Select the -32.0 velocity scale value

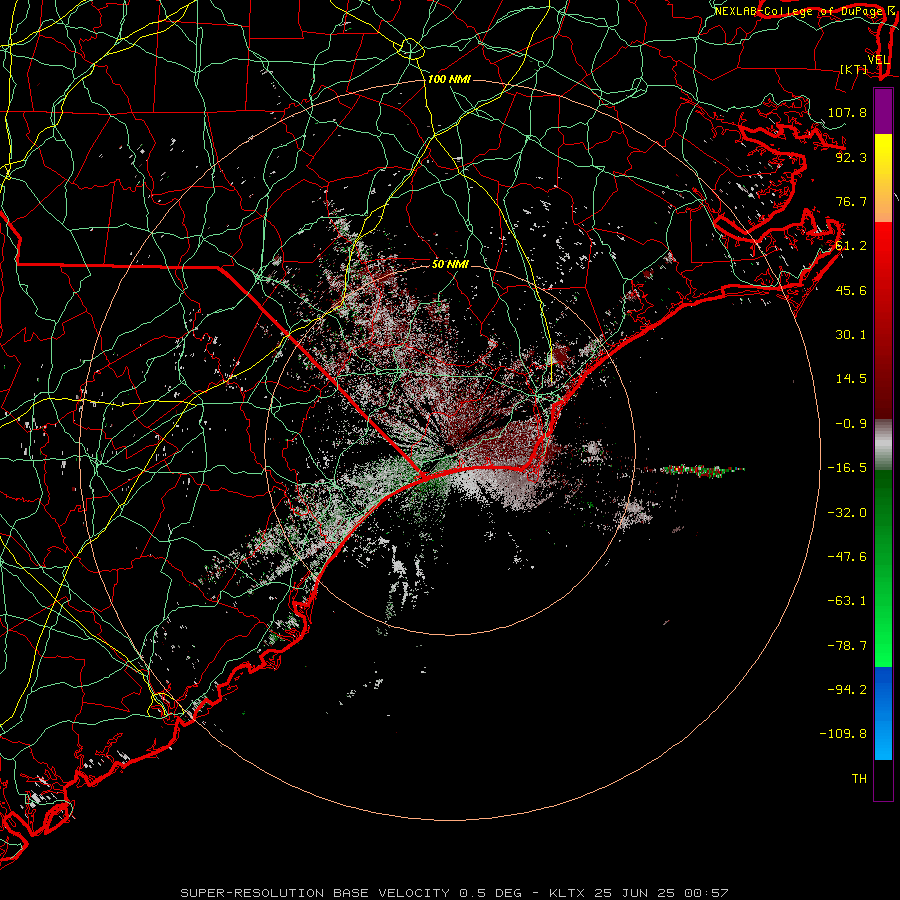click(847, 513)
